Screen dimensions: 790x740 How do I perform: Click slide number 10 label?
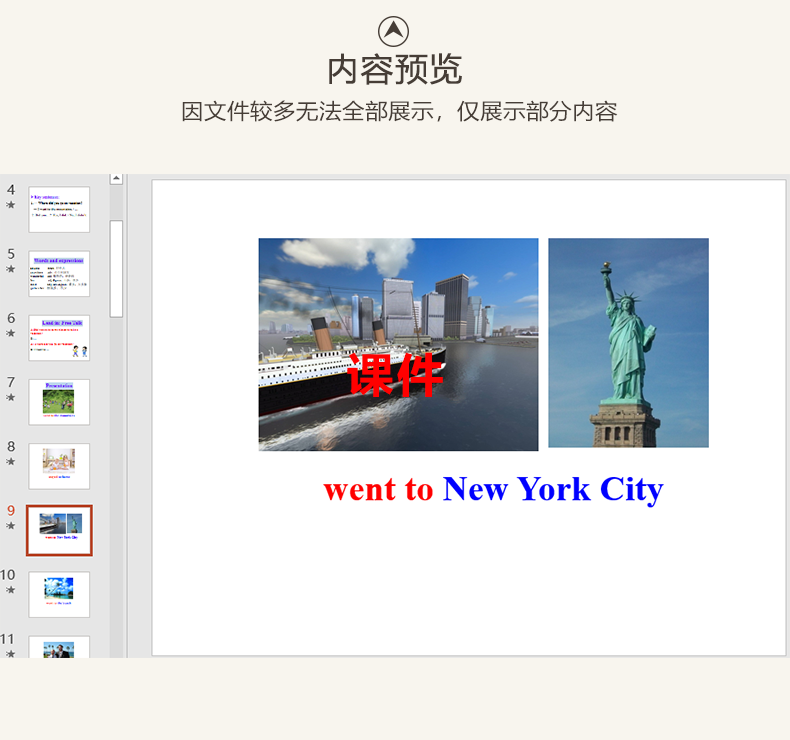pos(8,575)
